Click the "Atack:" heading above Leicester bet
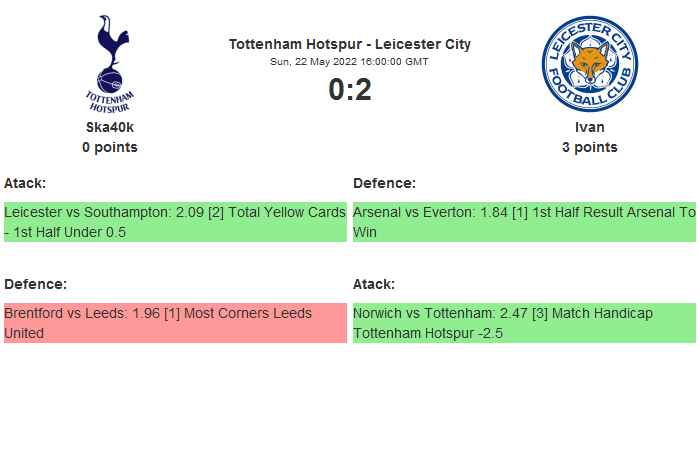700x460 pixels. (x=25, y=183)
